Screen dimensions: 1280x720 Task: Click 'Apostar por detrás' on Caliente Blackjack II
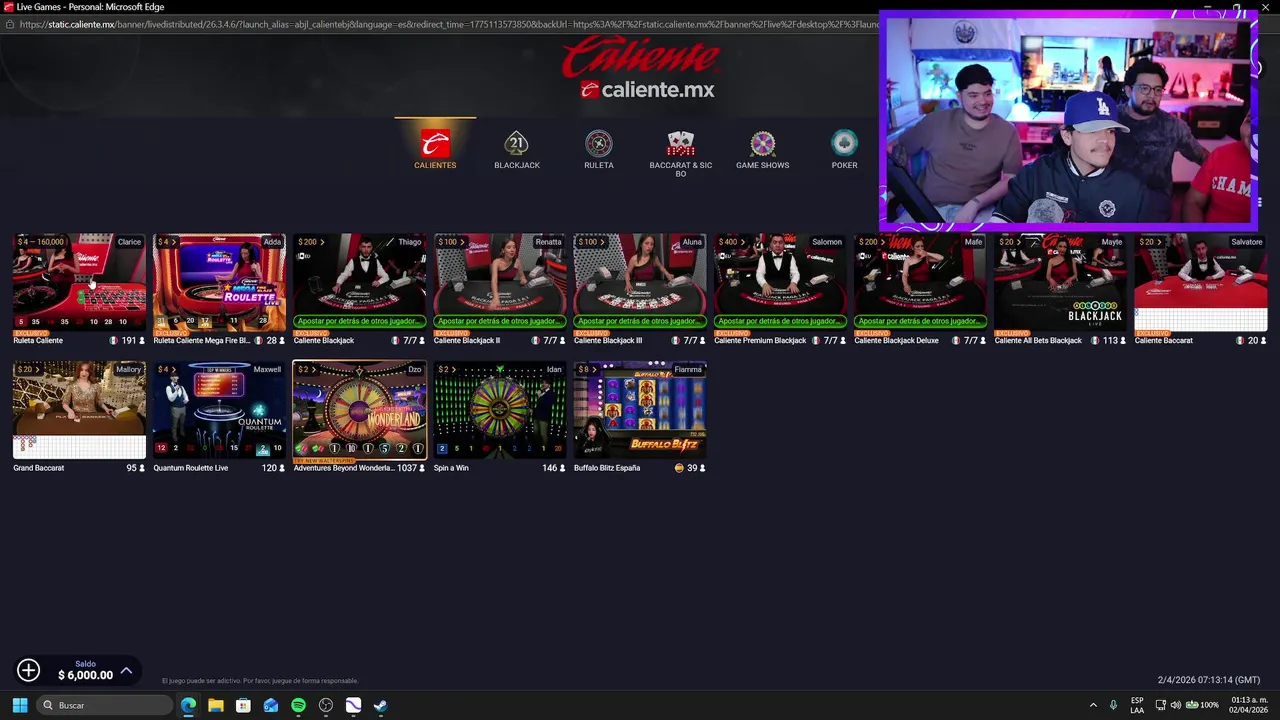pos(499,321)
